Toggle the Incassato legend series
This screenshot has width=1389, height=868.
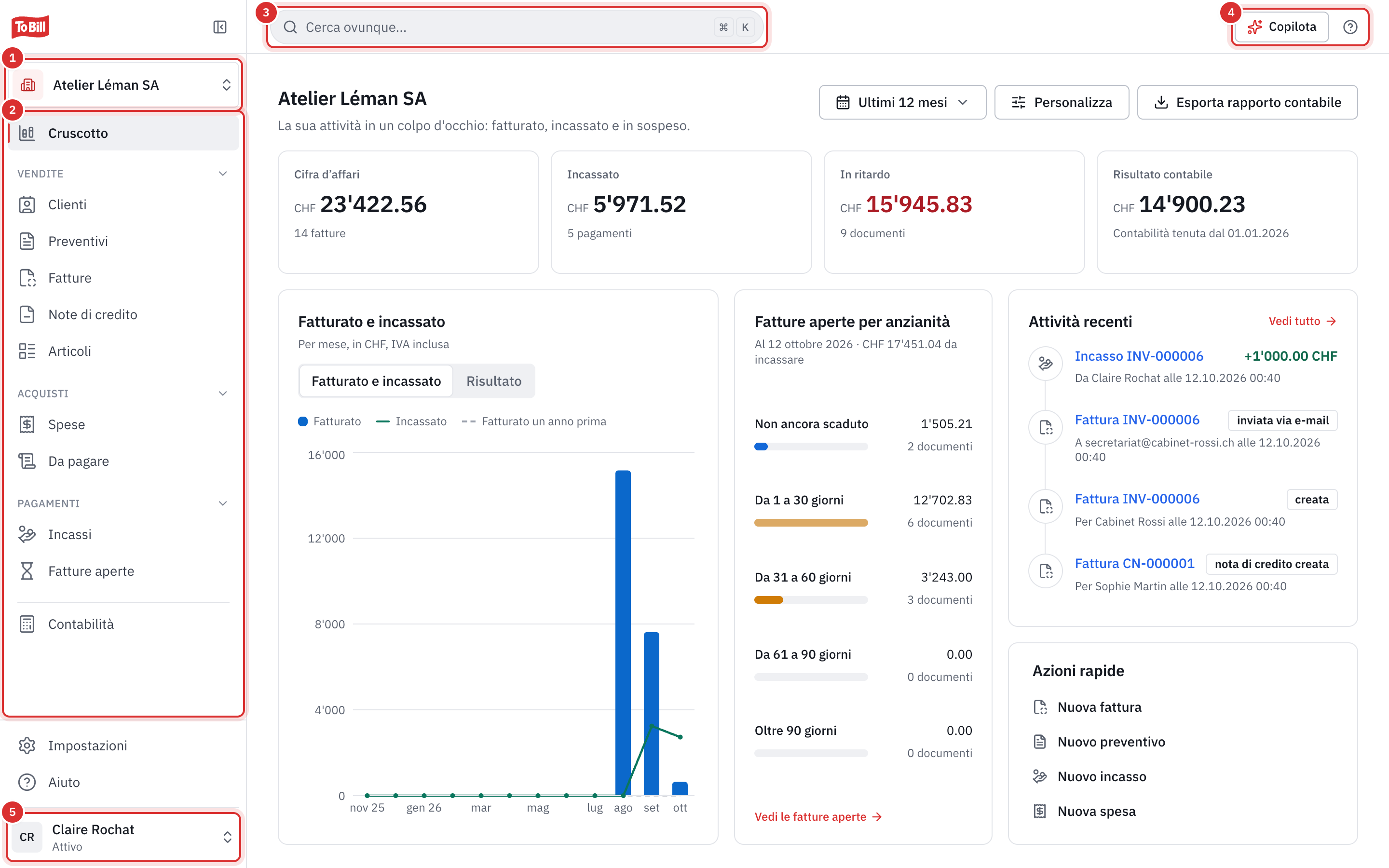(x=411, y=421)
